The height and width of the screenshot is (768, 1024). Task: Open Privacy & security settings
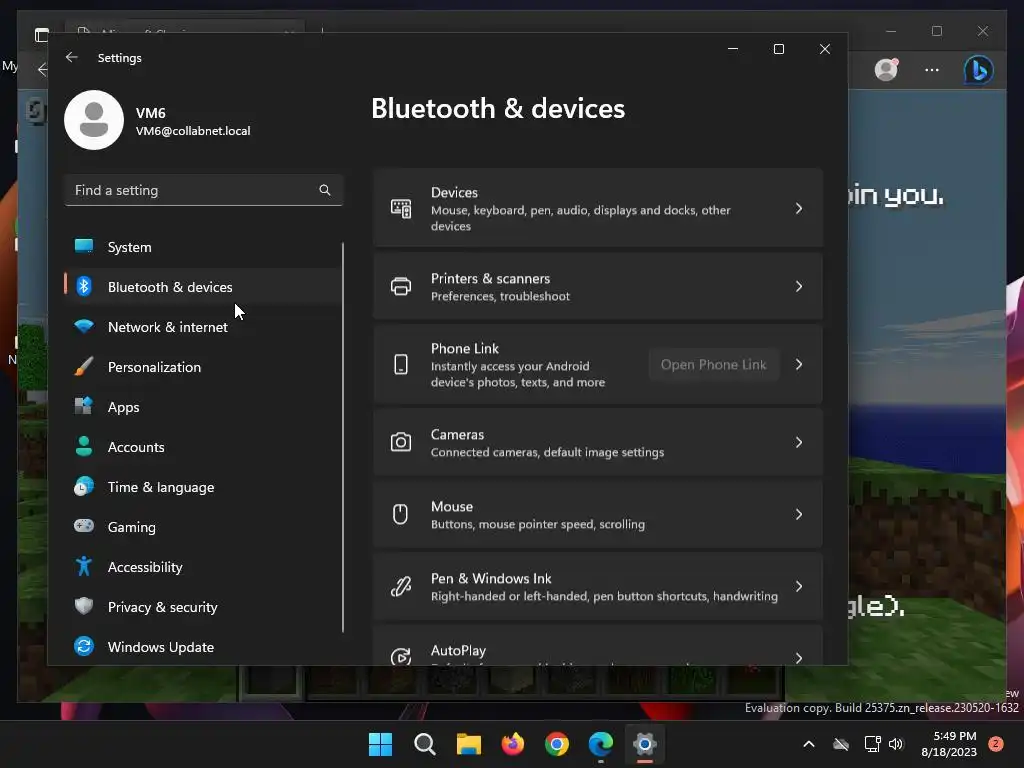[202, 607]
